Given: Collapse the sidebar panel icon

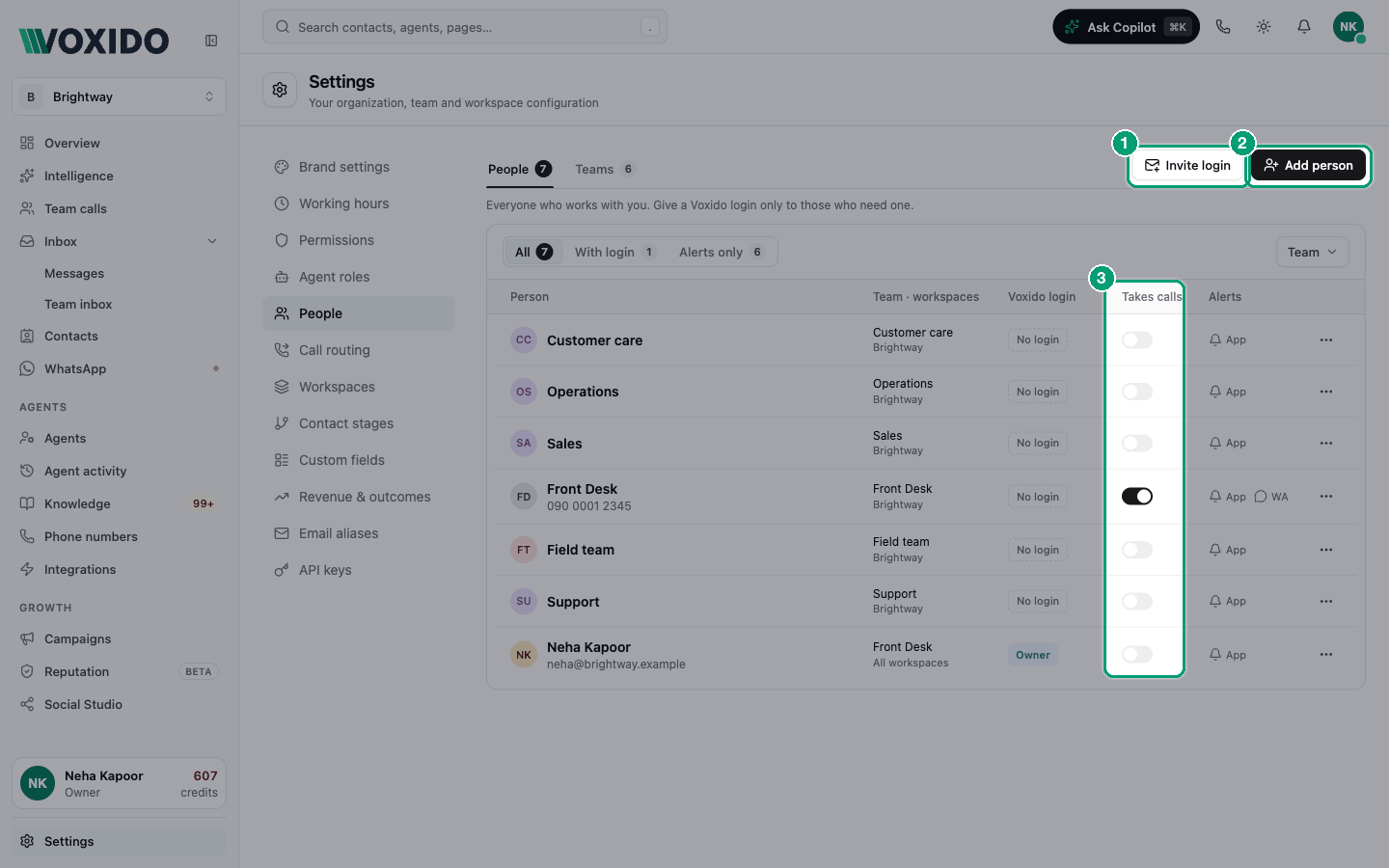Looking at the screenshot, I should click(211, 41).
